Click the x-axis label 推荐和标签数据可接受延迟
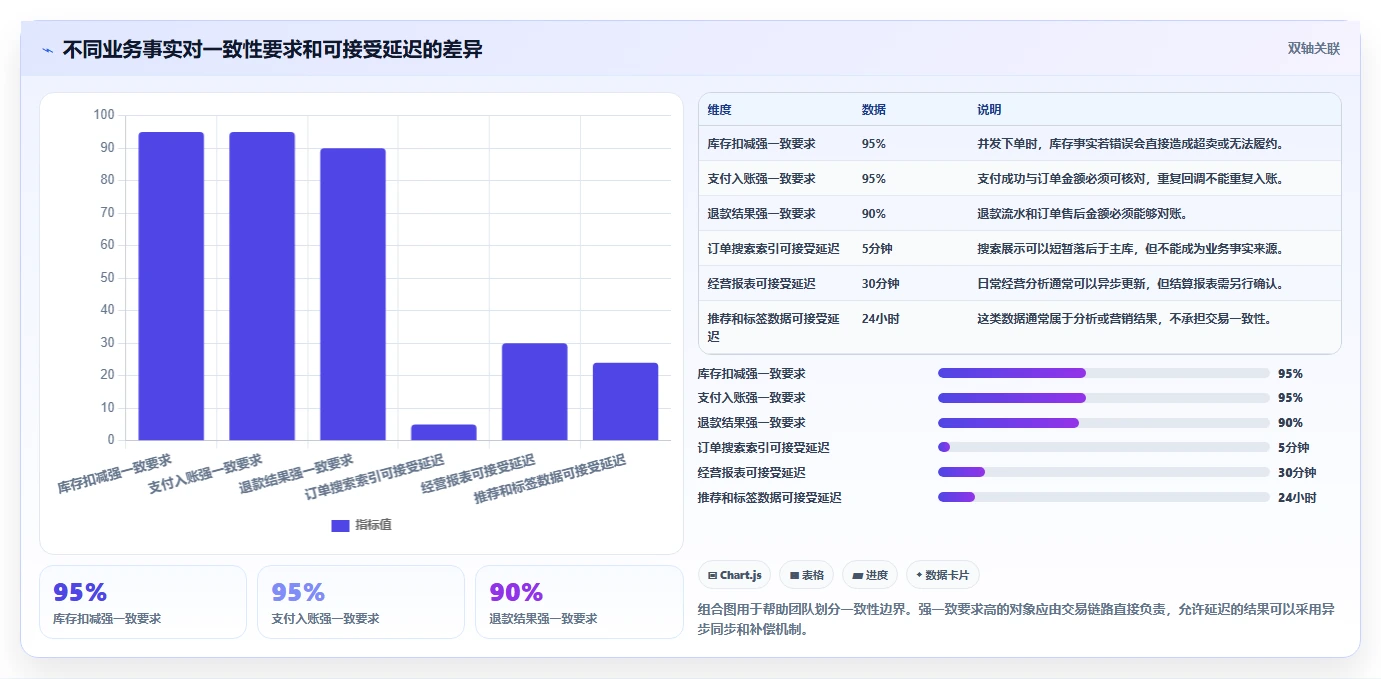The width and height of the screenshot is (1381, 679). point(550,479)
